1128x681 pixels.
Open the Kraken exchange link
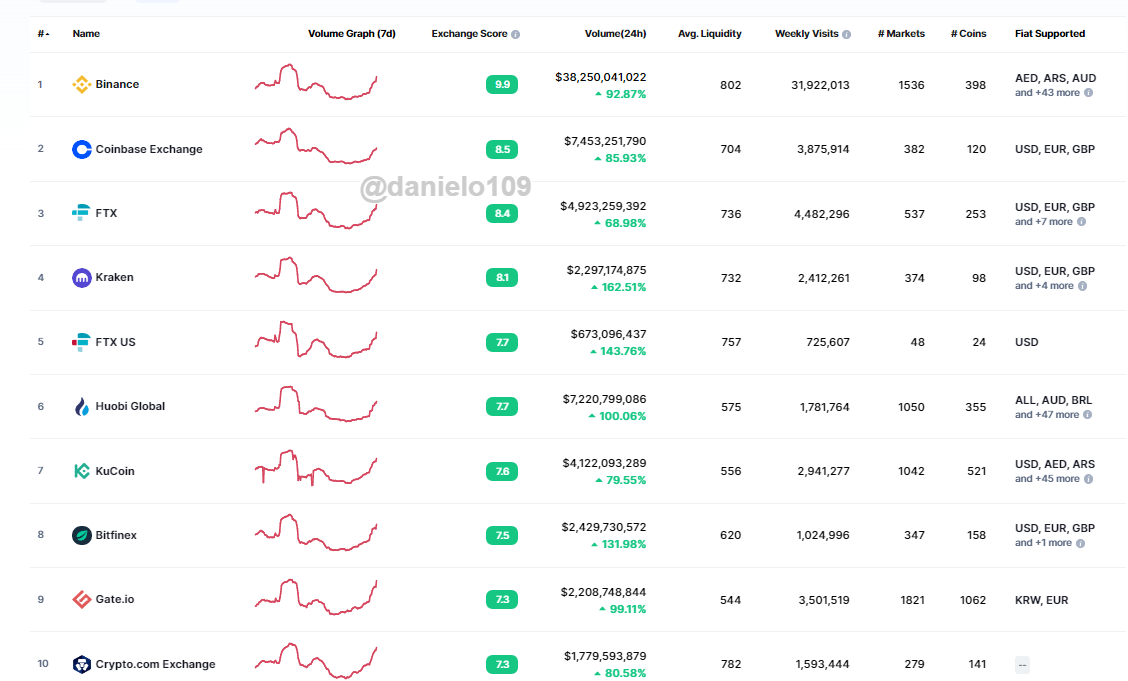(x=114, y=277)
